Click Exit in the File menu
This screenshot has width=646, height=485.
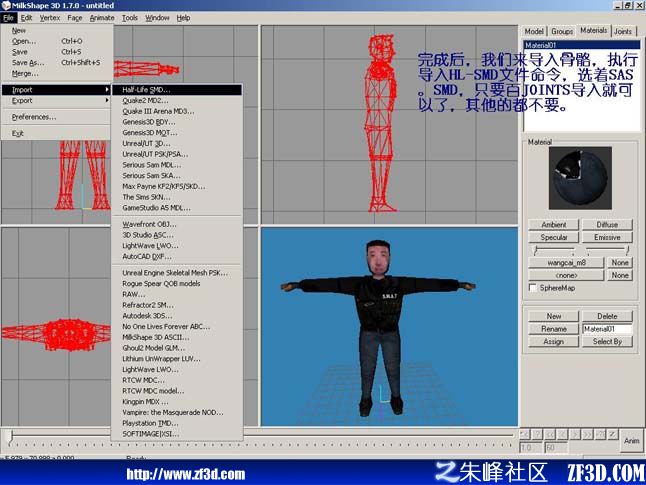tap(56, 133)
